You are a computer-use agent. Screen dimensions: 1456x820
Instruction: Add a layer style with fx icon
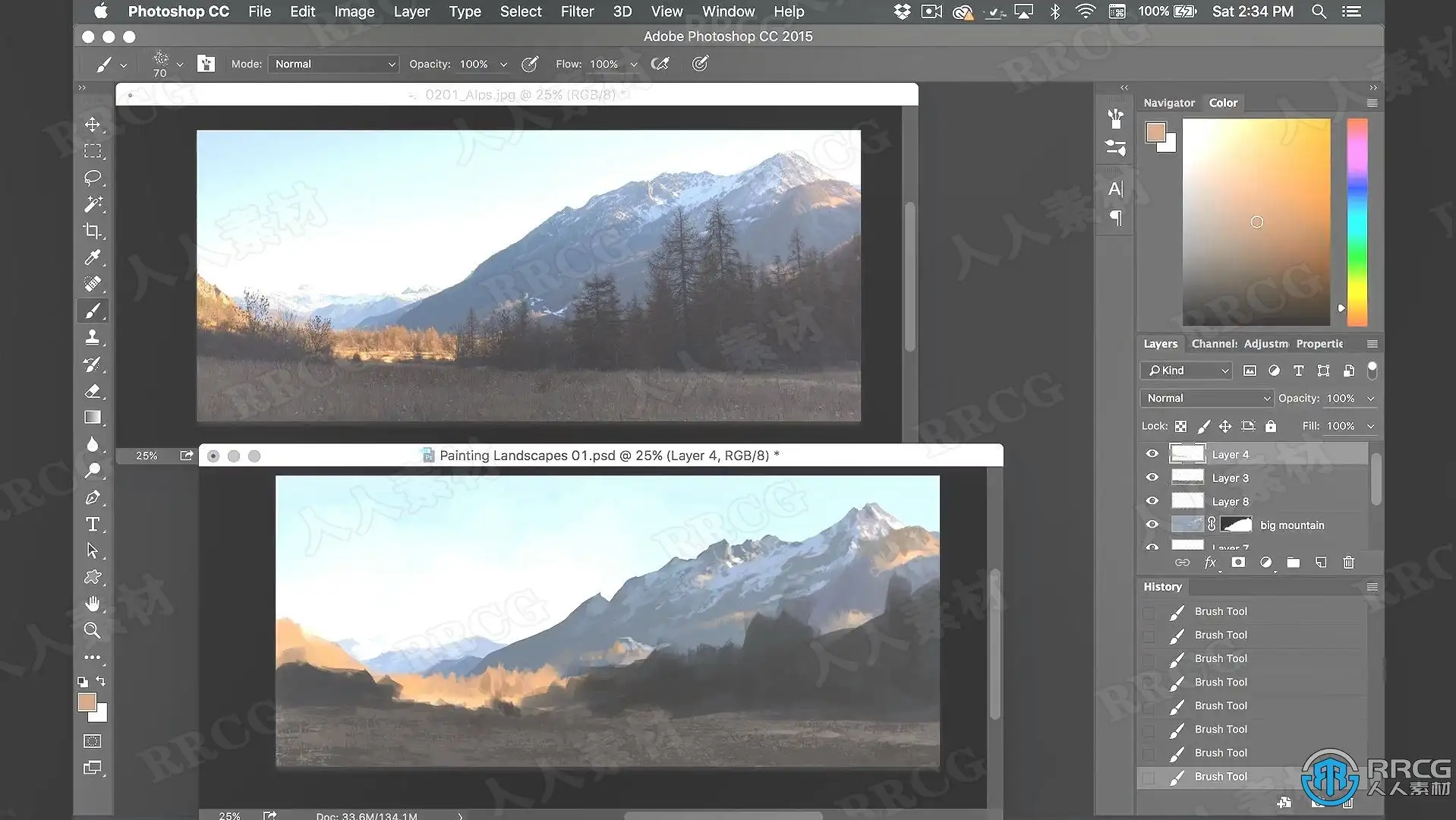(x=1210, y=563)
